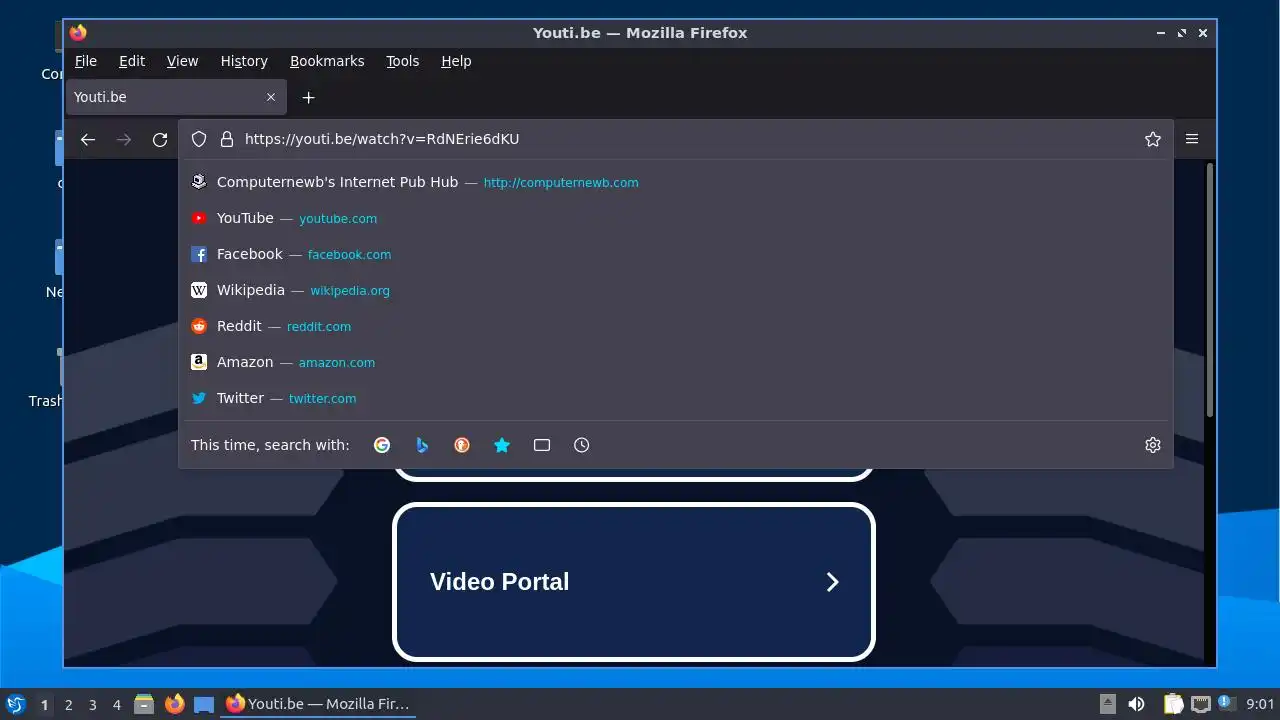Search this time in History

pos(582,445)
